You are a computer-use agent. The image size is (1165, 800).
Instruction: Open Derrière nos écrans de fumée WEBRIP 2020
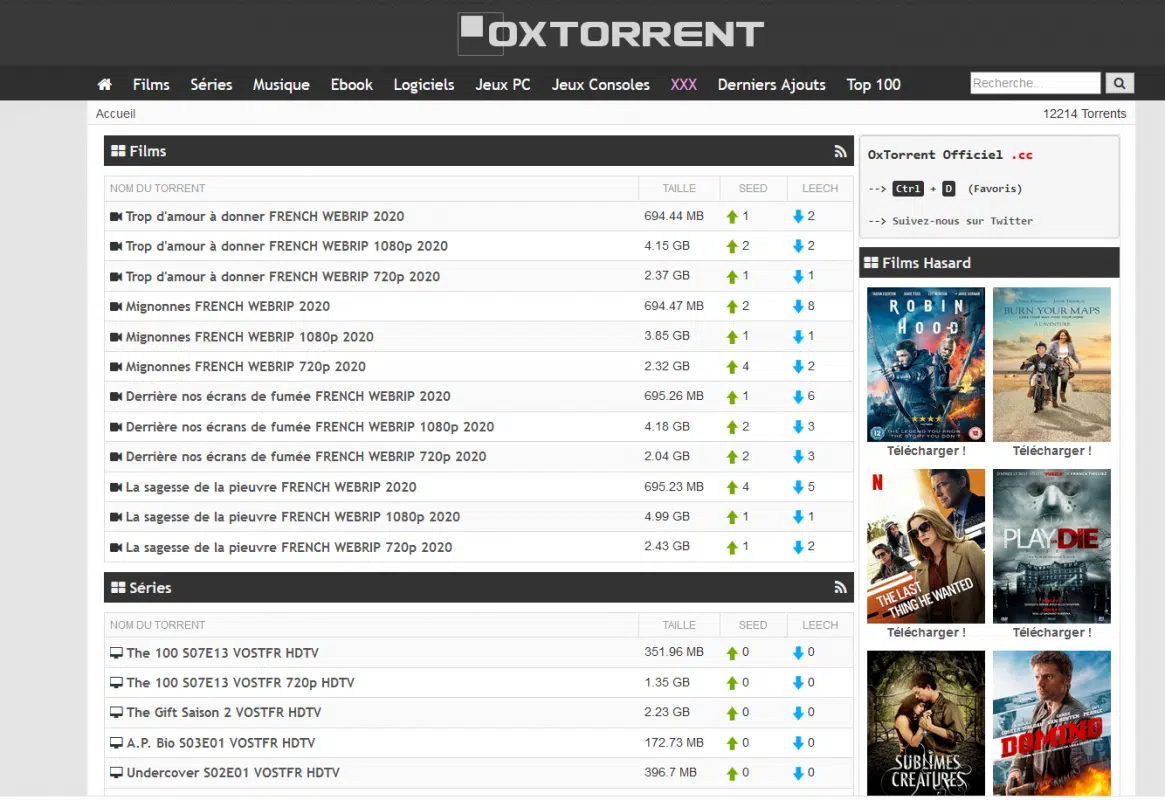pos(288,396)
